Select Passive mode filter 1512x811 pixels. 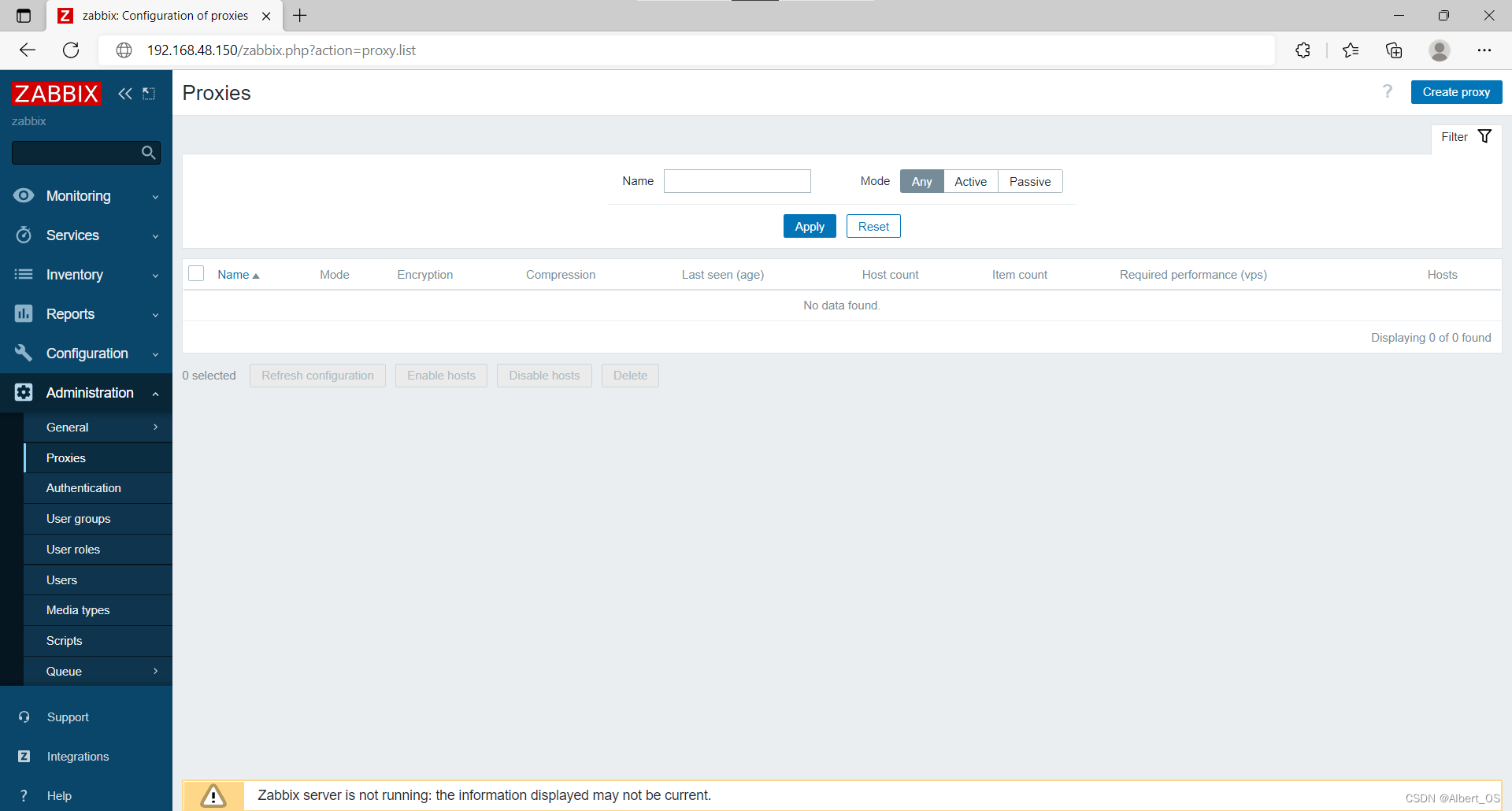pyautogui.click(x=1030, y=182)
